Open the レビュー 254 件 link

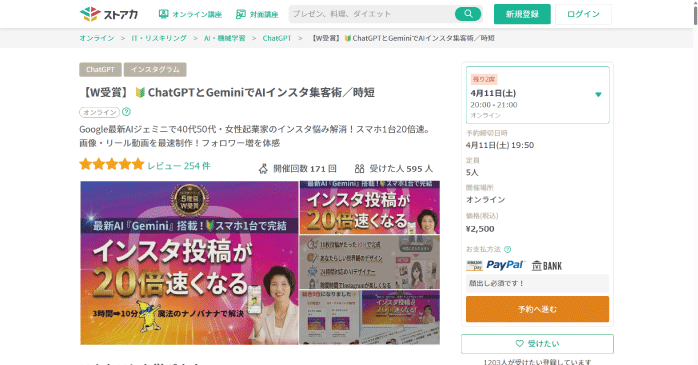(x=179, y=166)
